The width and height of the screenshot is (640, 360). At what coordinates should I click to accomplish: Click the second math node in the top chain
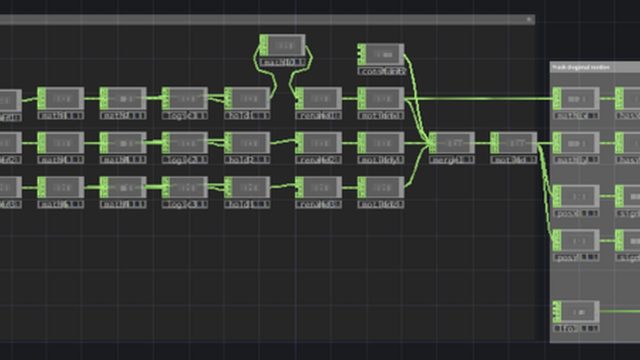[x=123, y=98]
